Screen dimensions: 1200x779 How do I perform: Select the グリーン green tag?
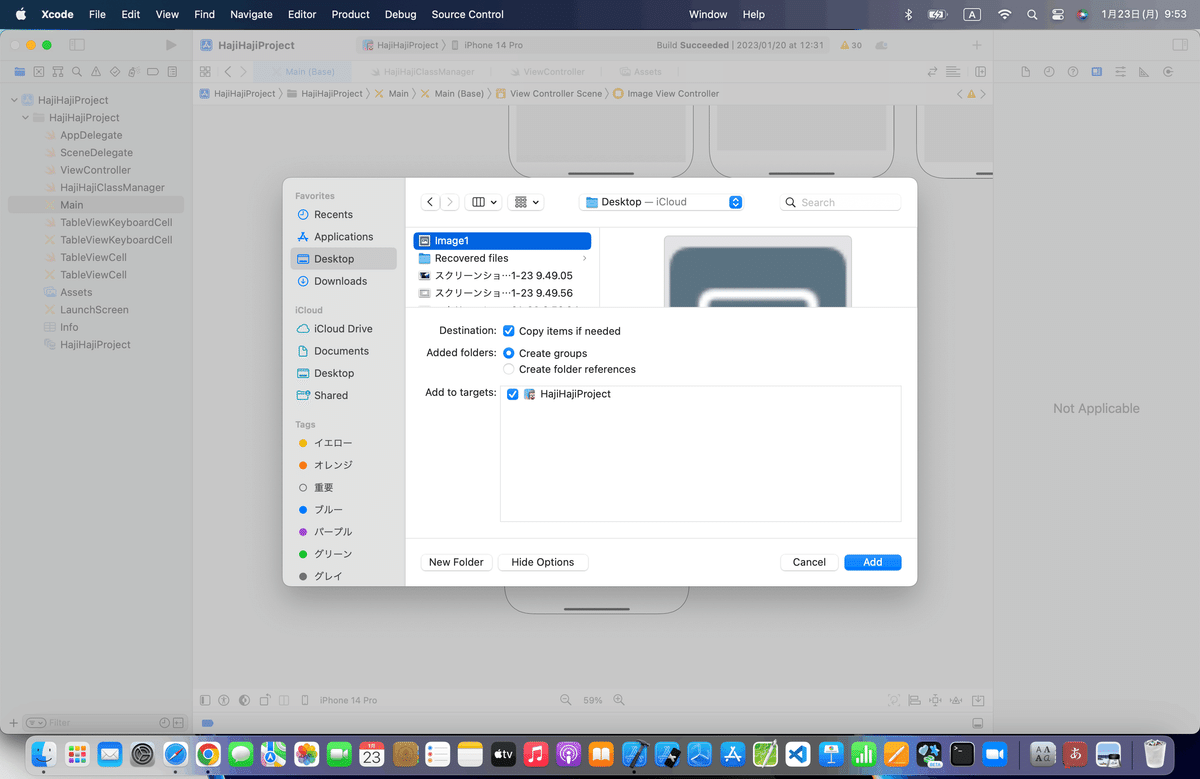coord(343,554)
